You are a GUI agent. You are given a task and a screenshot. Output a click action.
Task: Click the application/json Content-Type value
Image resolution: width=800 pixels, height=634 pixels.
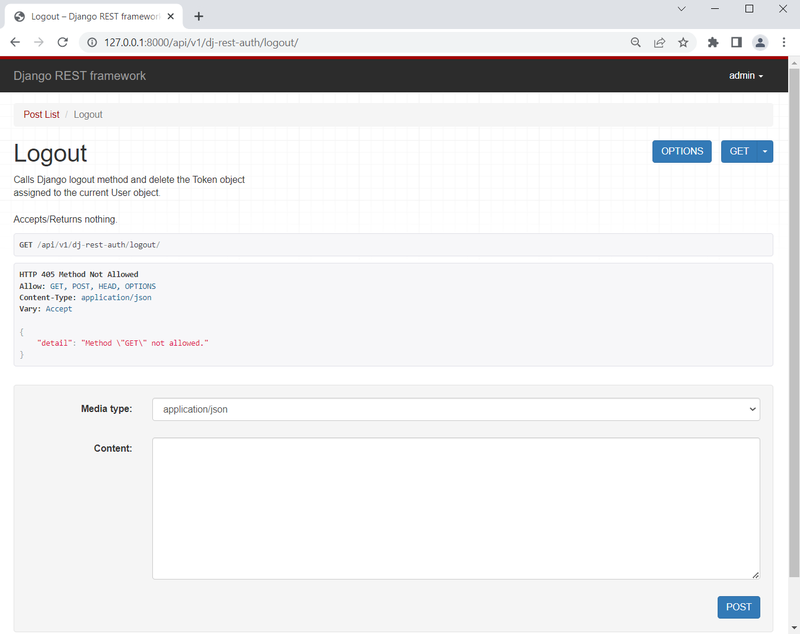[116, 297]
